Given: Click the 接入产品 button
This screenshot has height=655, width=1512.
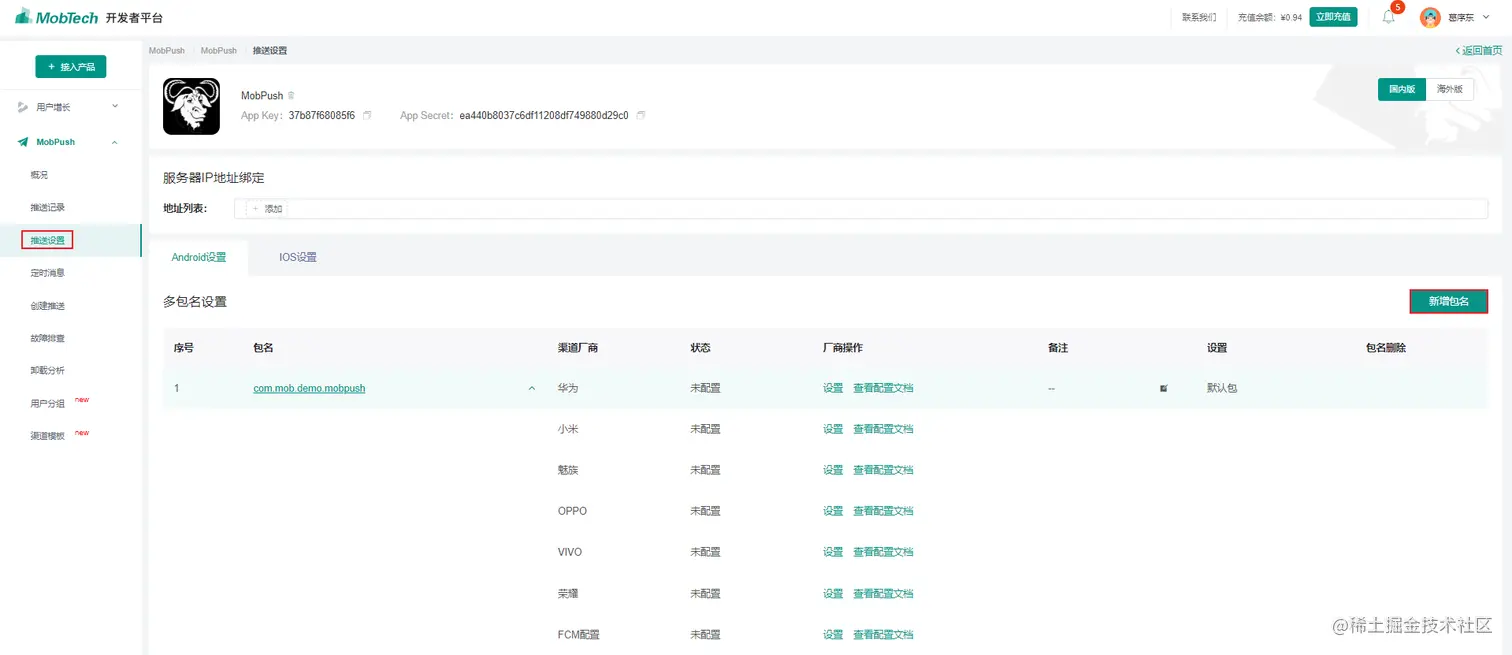Looking at the screenshot, I should pyautogui.click(x=71, y=66).
